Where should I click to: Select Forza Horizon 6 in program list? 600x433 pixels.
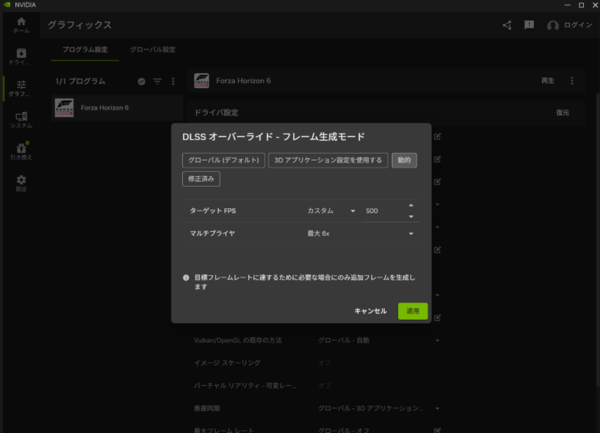[117, 107]
